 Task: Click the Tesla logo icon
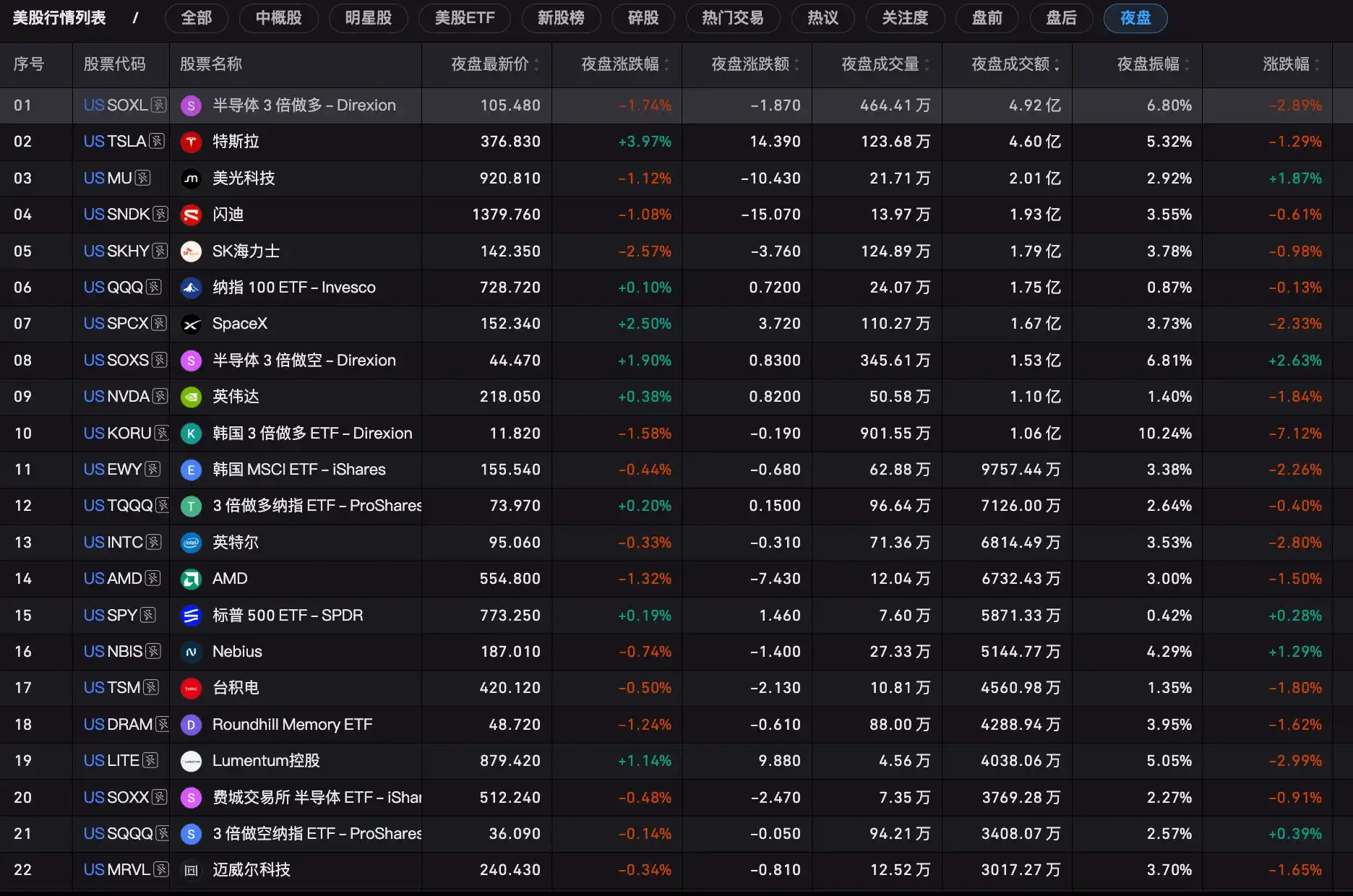tap(191, 142)
